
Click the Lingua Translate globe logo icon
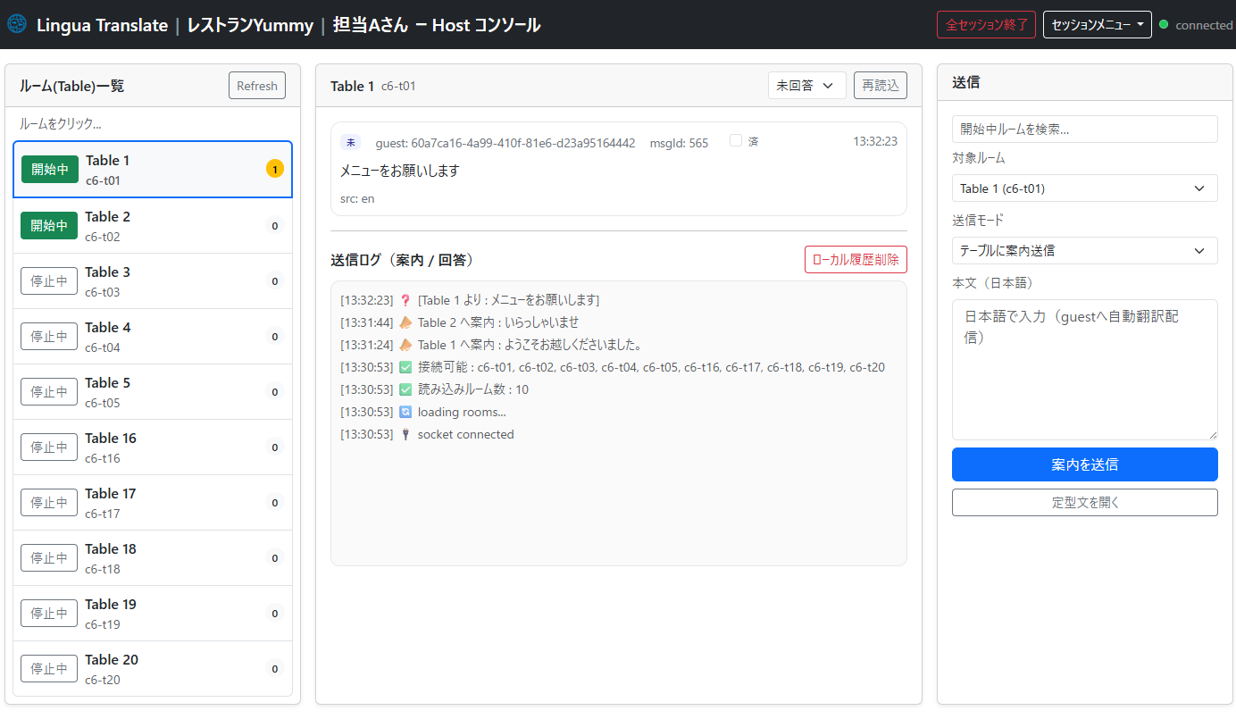point(16,24)
